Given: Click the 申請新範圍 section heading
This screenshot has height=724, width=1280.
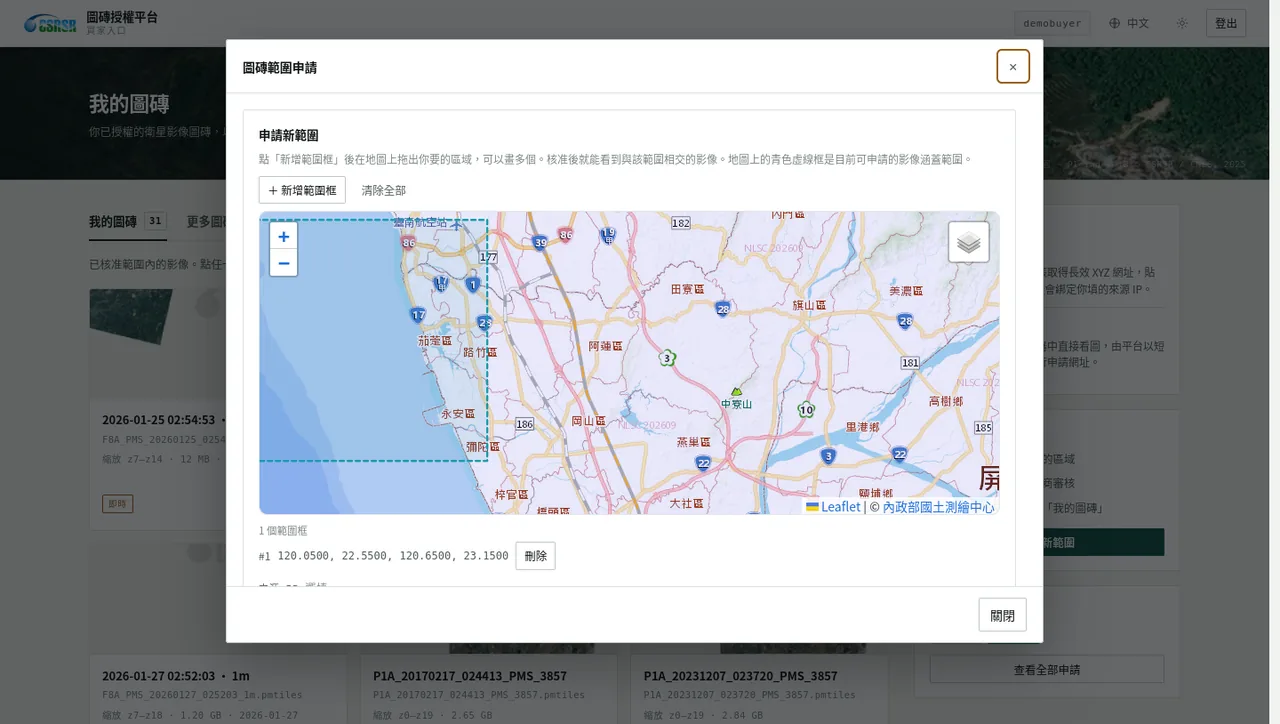Looking at the screenshot, I should [289, 135].
